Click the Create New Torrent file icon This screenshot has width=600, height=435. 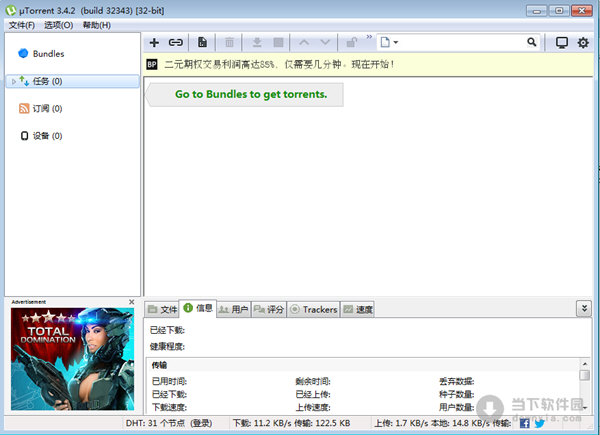202,42
